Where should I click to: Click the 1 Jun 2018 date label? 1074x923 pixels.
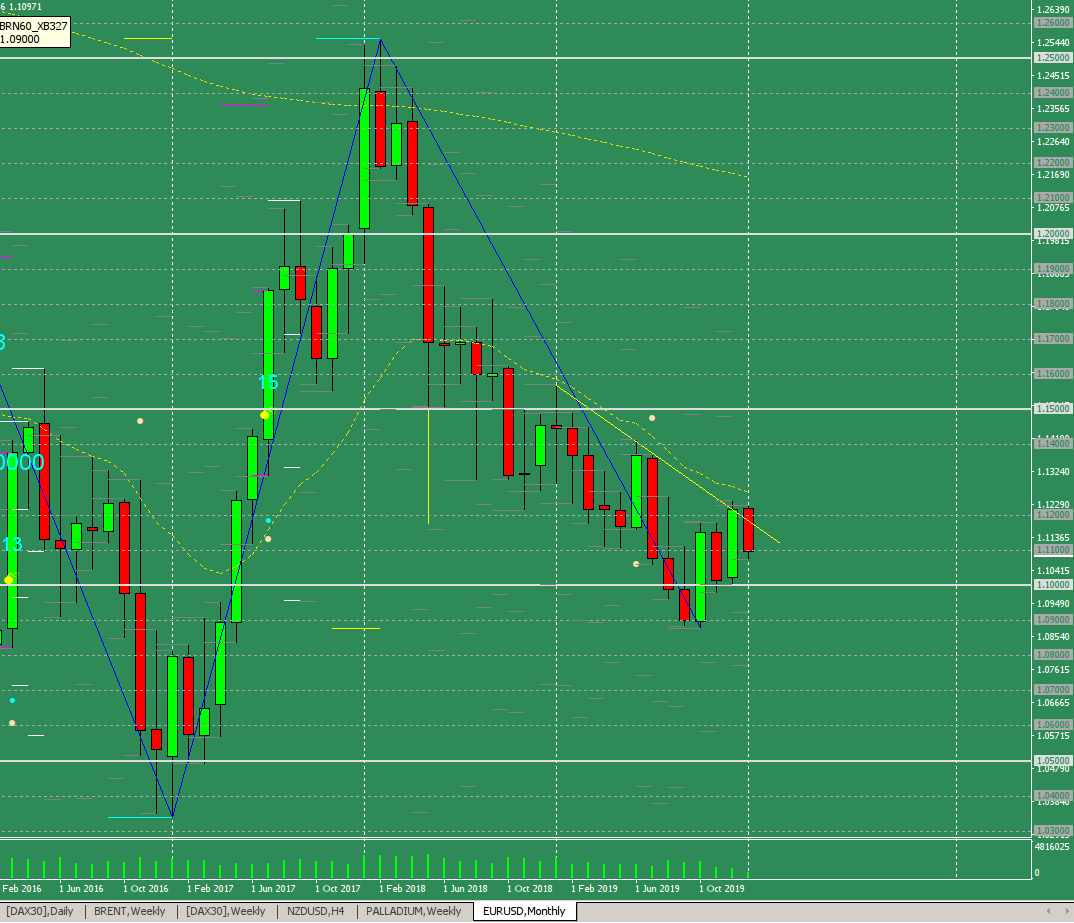pyautogui.click(x=465, y=889)
